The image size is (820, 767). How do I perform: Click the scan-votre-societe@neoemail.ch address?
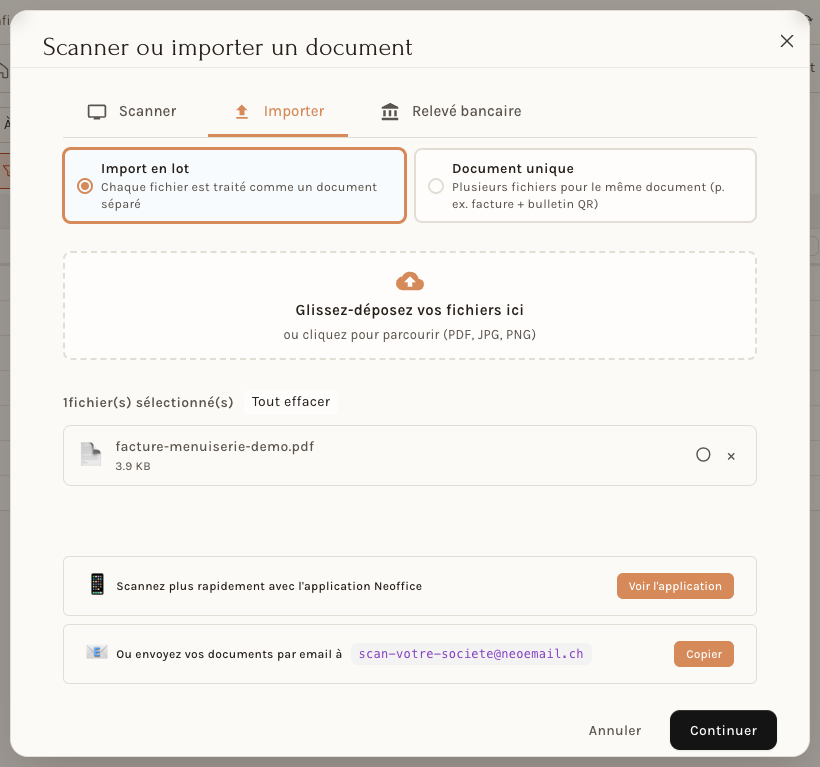click(471, 654)
